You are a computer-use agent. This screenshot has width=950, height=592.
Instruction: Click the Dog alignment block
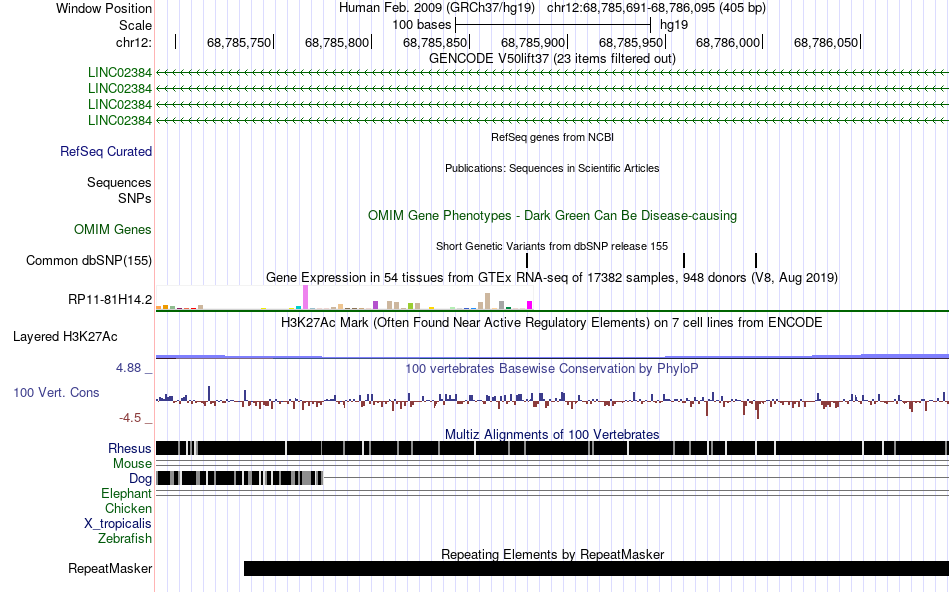(239, 478)
